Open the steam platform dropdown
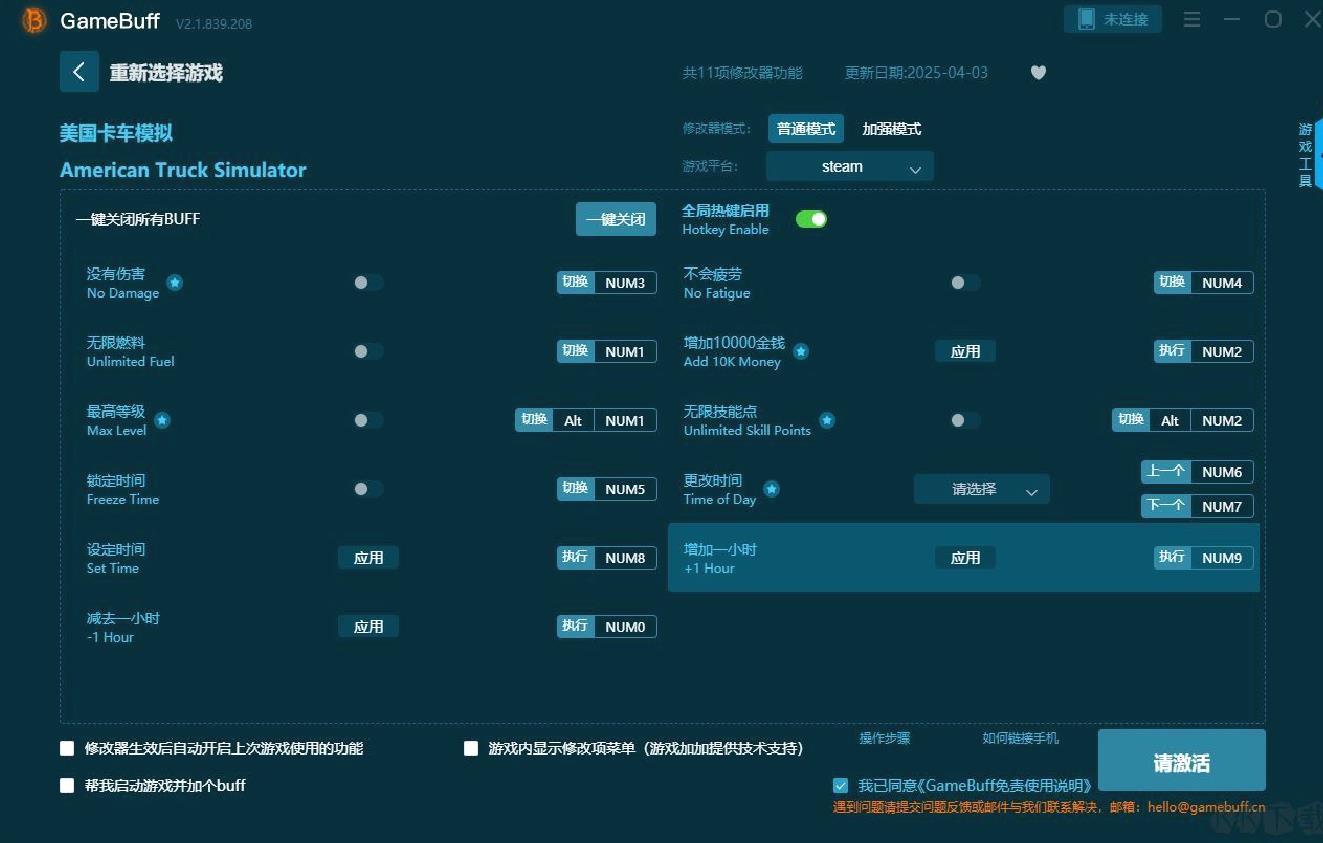 (x=850, y=167)
